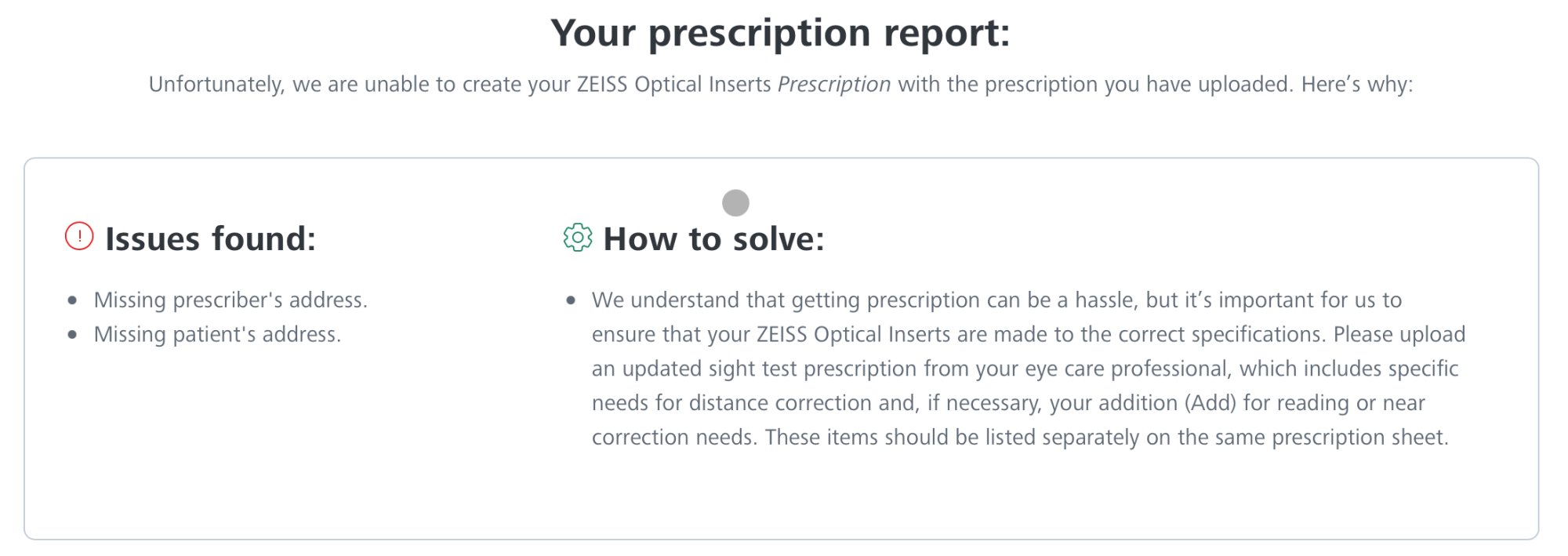Image resolution: width=1568 pixels, height=556 pixels.
Task: Click the green gear icon
Action: pos(578,237)
